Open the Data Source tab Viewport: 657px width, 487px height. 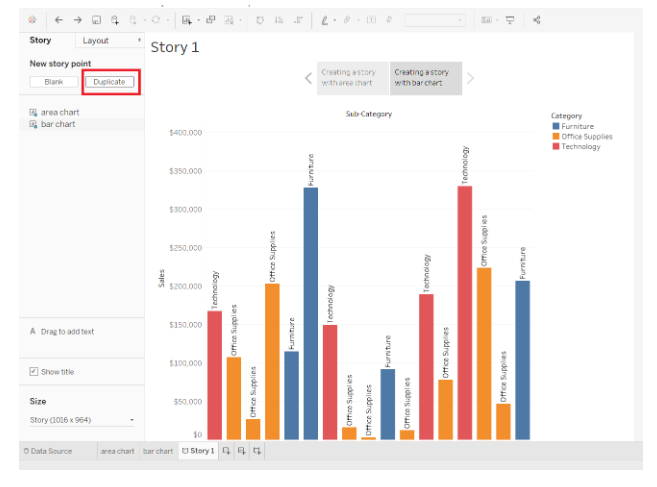(x=47, y=451)
